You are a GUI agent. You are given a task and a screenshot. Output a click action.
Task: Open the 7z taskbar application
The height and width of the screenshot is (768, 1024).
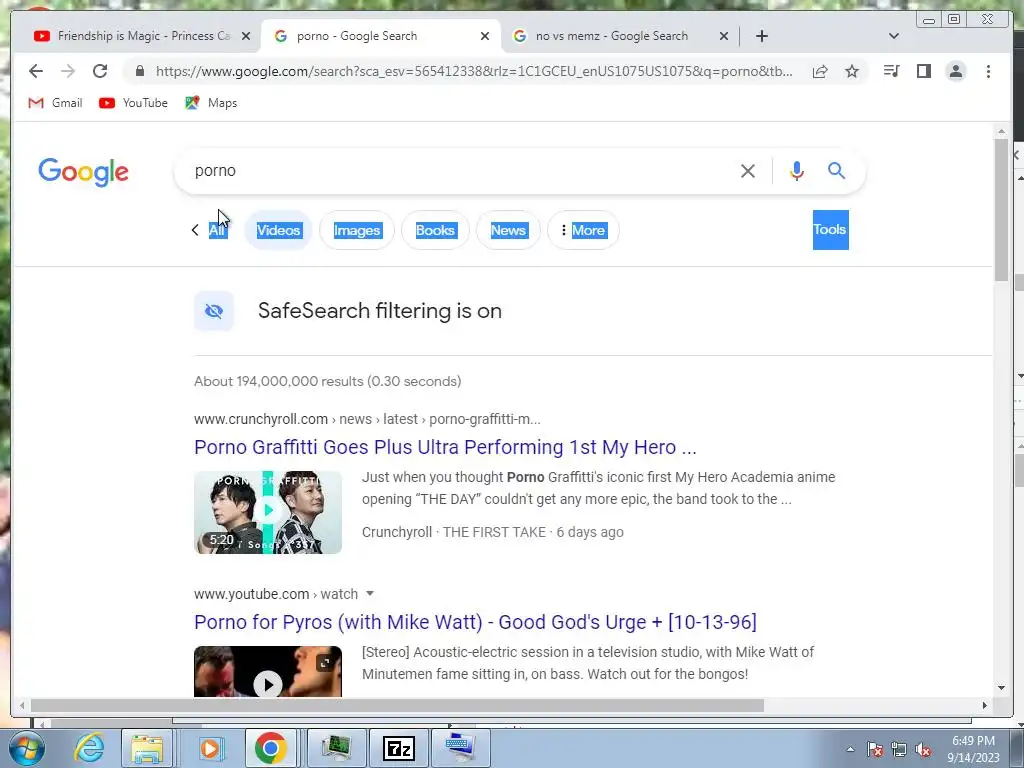[399, 748]
